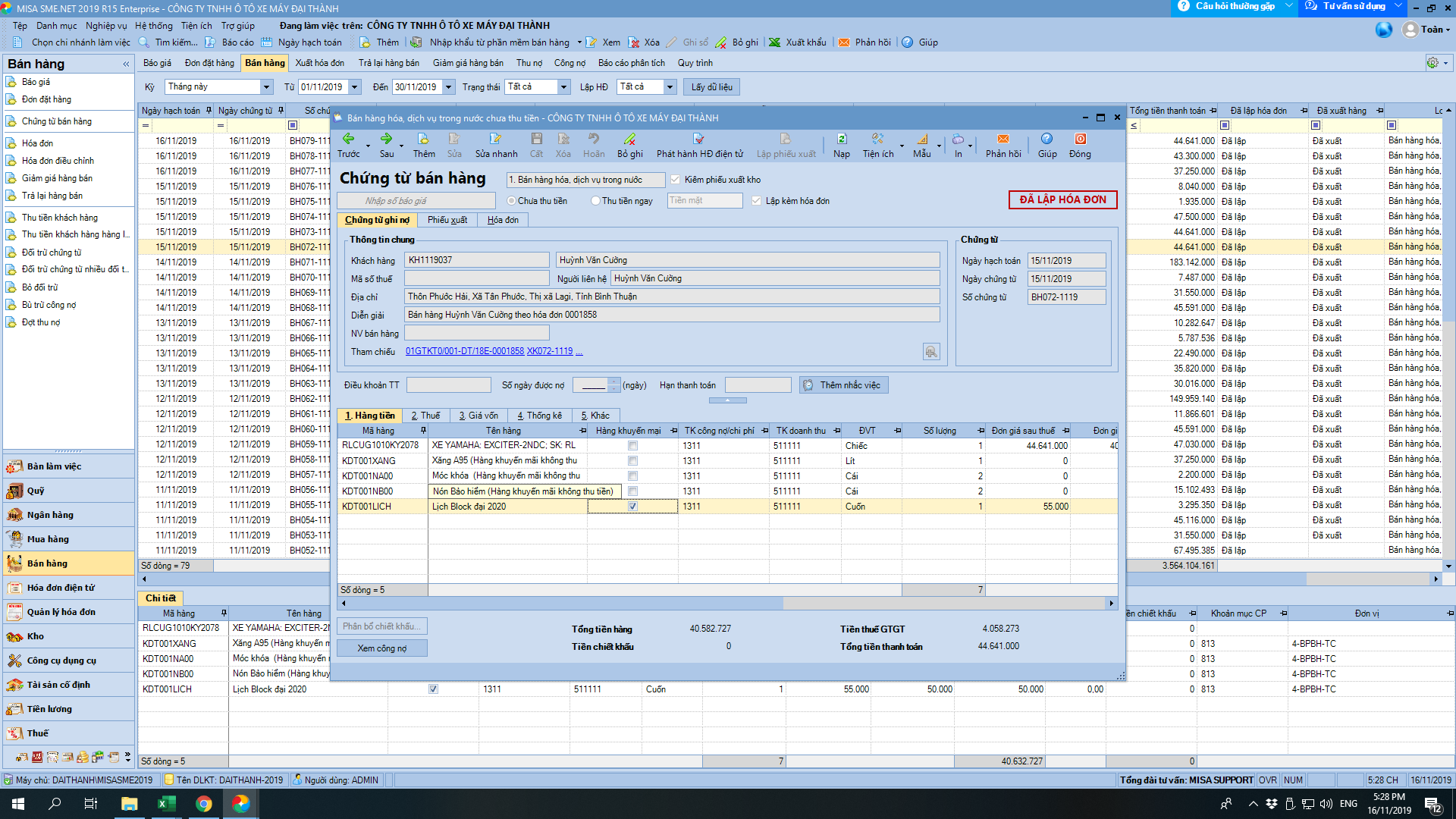Click the Nạp reload icon
This screenshot has width=1456, height=819.
(841, 139)
